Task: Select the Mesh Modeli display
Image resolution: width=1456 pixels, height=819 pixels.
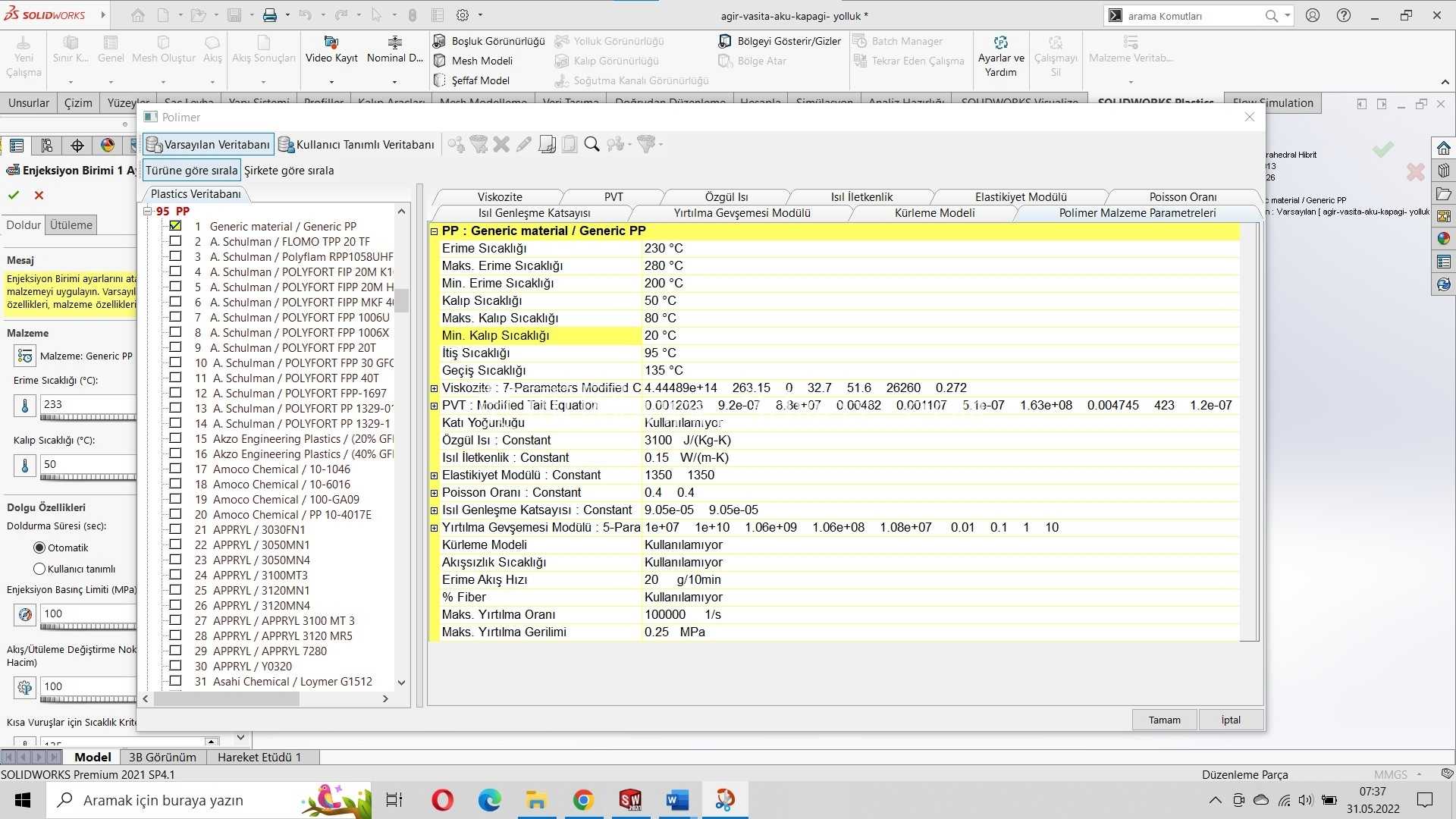Action: [473, 61]
